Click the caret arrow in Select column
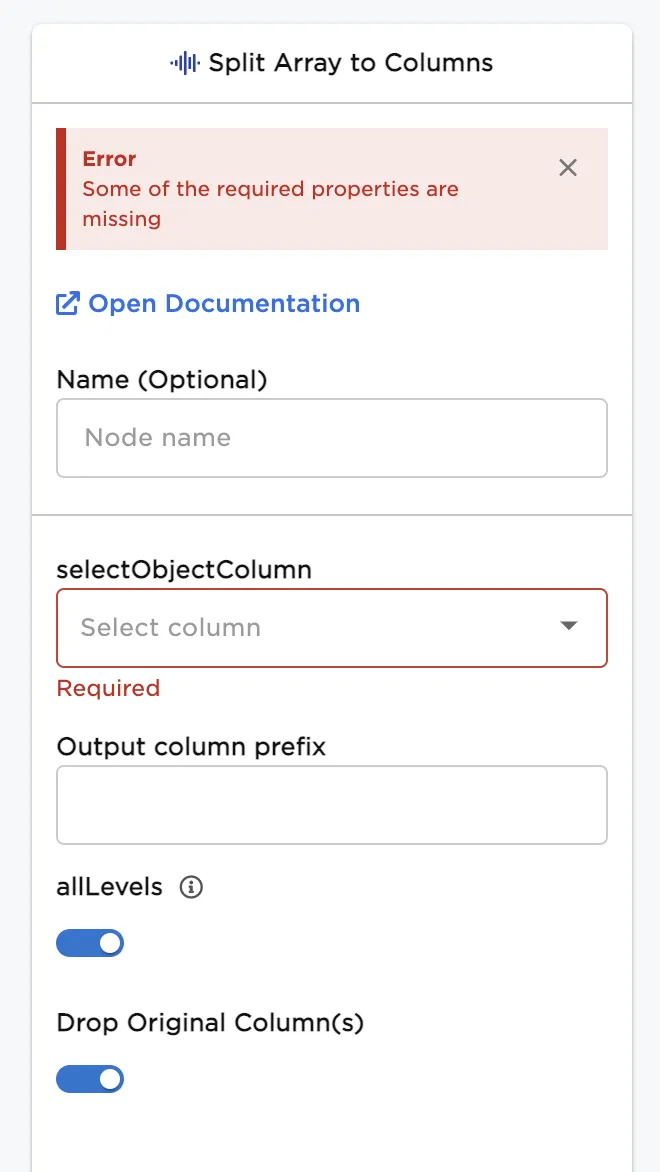Screen dimensions: 660x1172 tap(569, 626)
